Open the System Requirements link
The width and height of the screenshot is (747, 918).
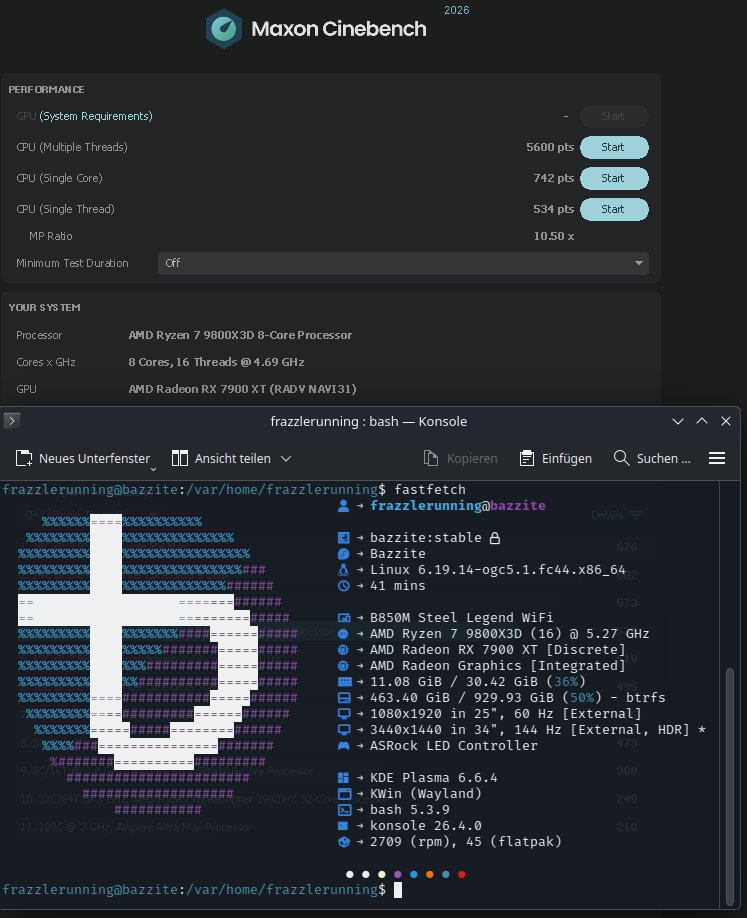tap(96, 117)
